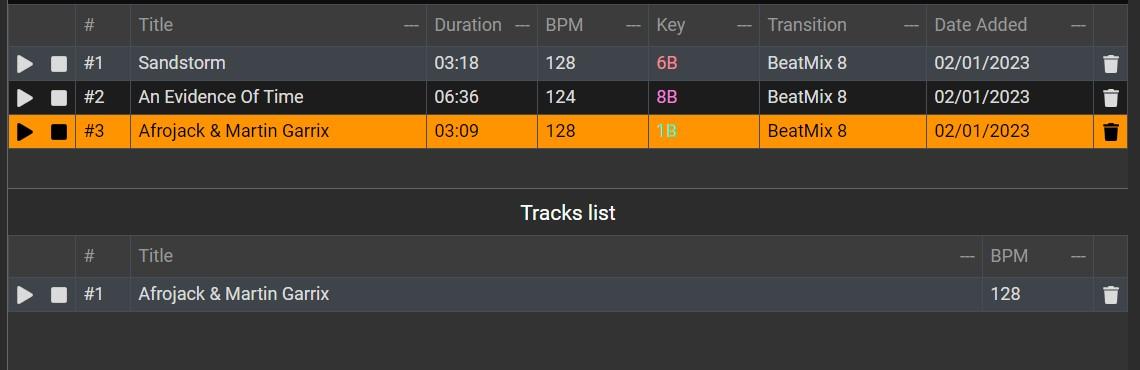Play the Sandstorm track
This screenshot has width=1140, height=370.
point(25,64)
